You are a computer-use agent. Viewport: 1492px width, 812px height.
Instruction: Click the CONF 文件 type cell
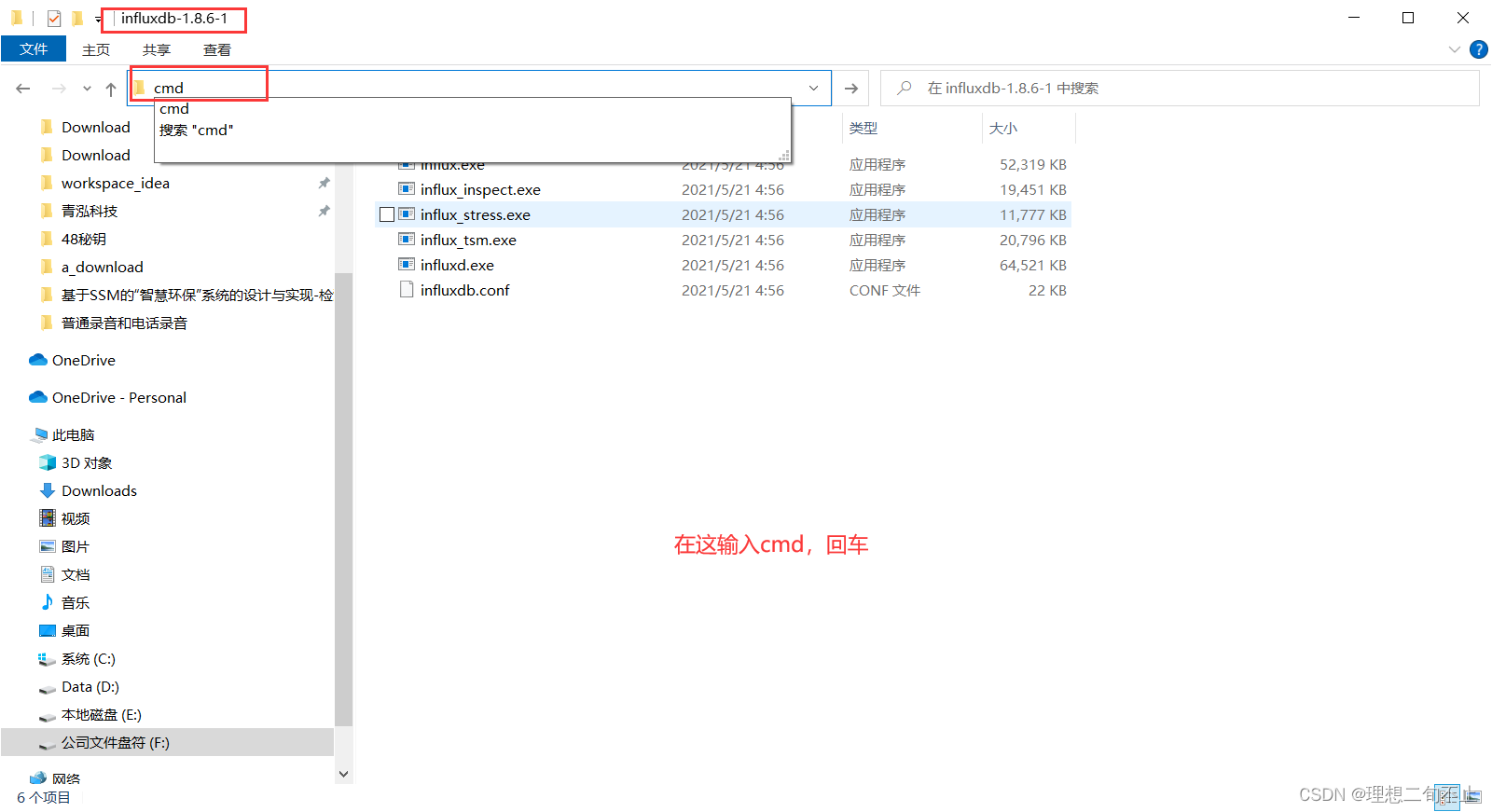885,291
